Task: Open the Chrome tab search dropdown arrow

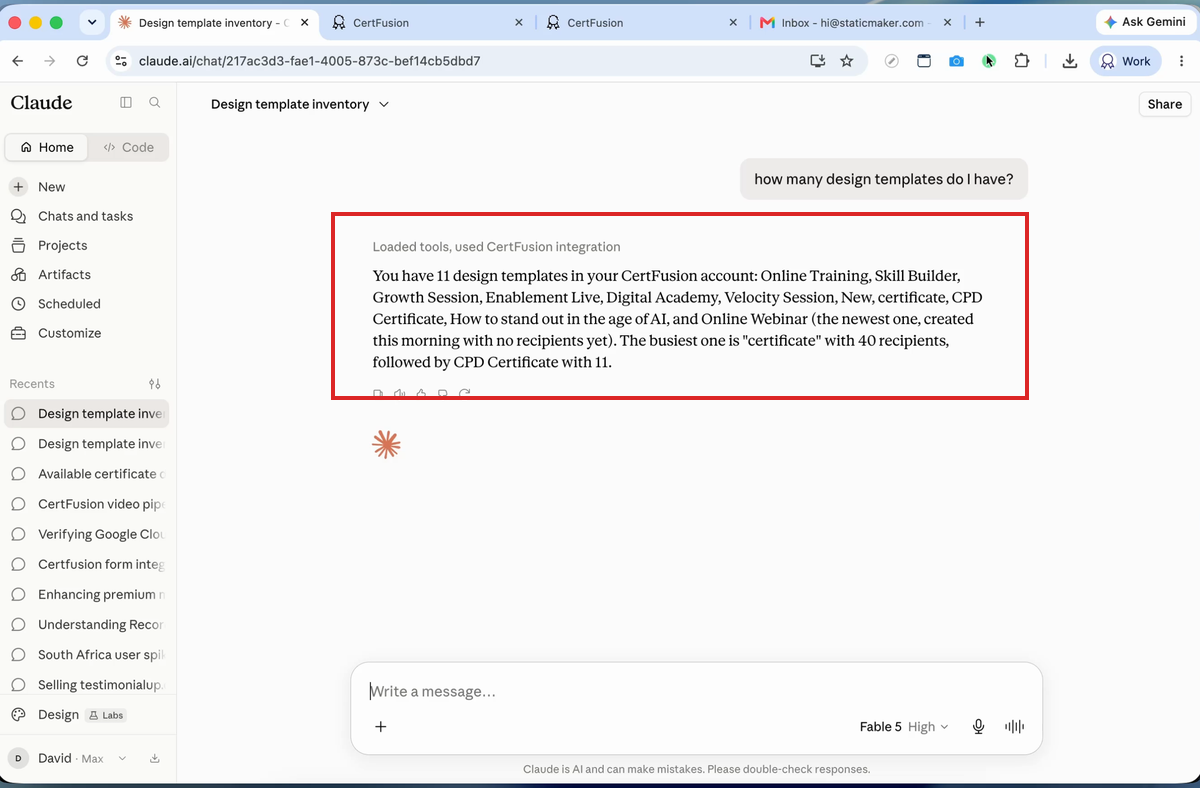Action: click(x=92, y=22)
